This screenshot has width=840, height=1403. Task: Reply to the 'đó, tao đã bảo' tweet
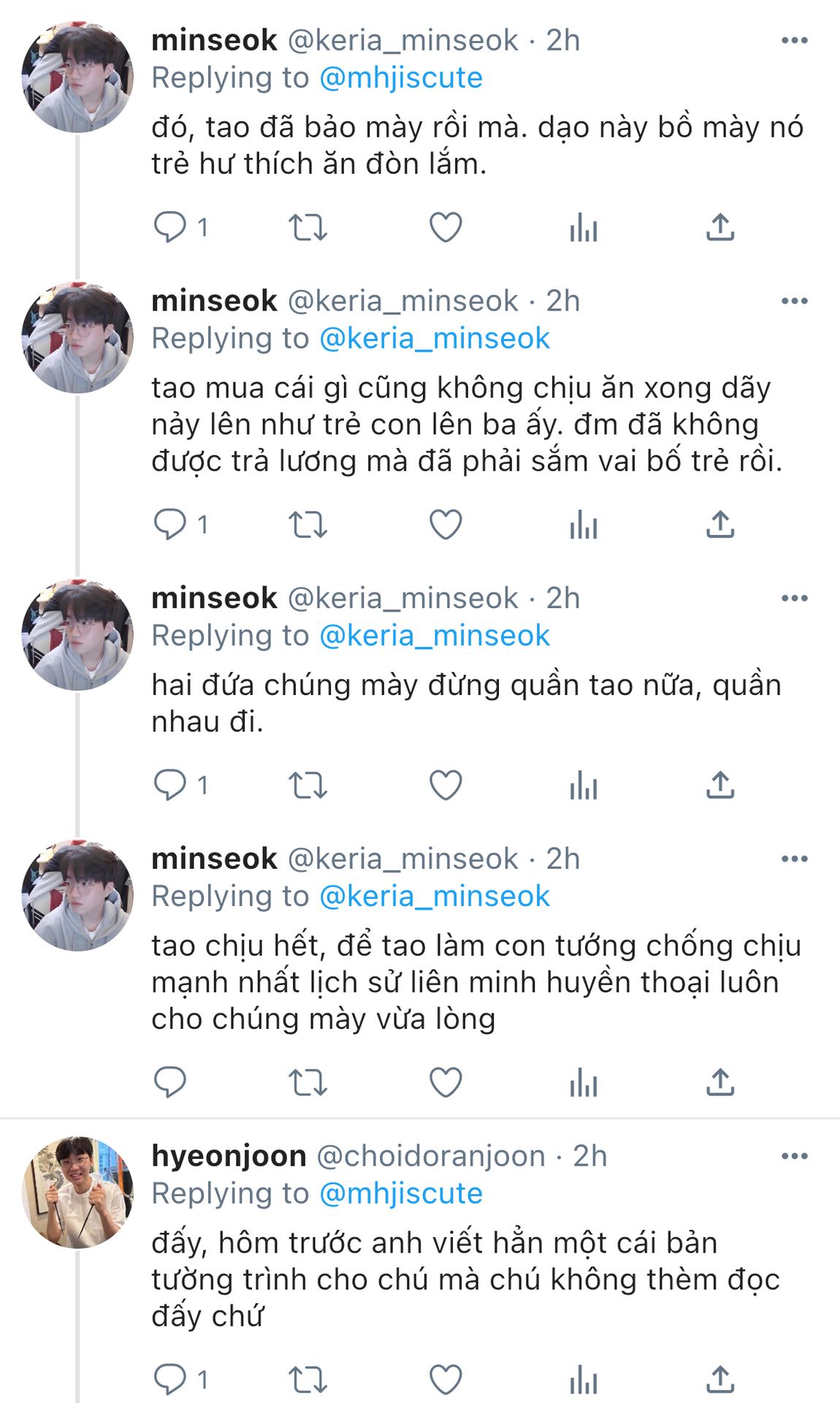click(x=170, y=227)
